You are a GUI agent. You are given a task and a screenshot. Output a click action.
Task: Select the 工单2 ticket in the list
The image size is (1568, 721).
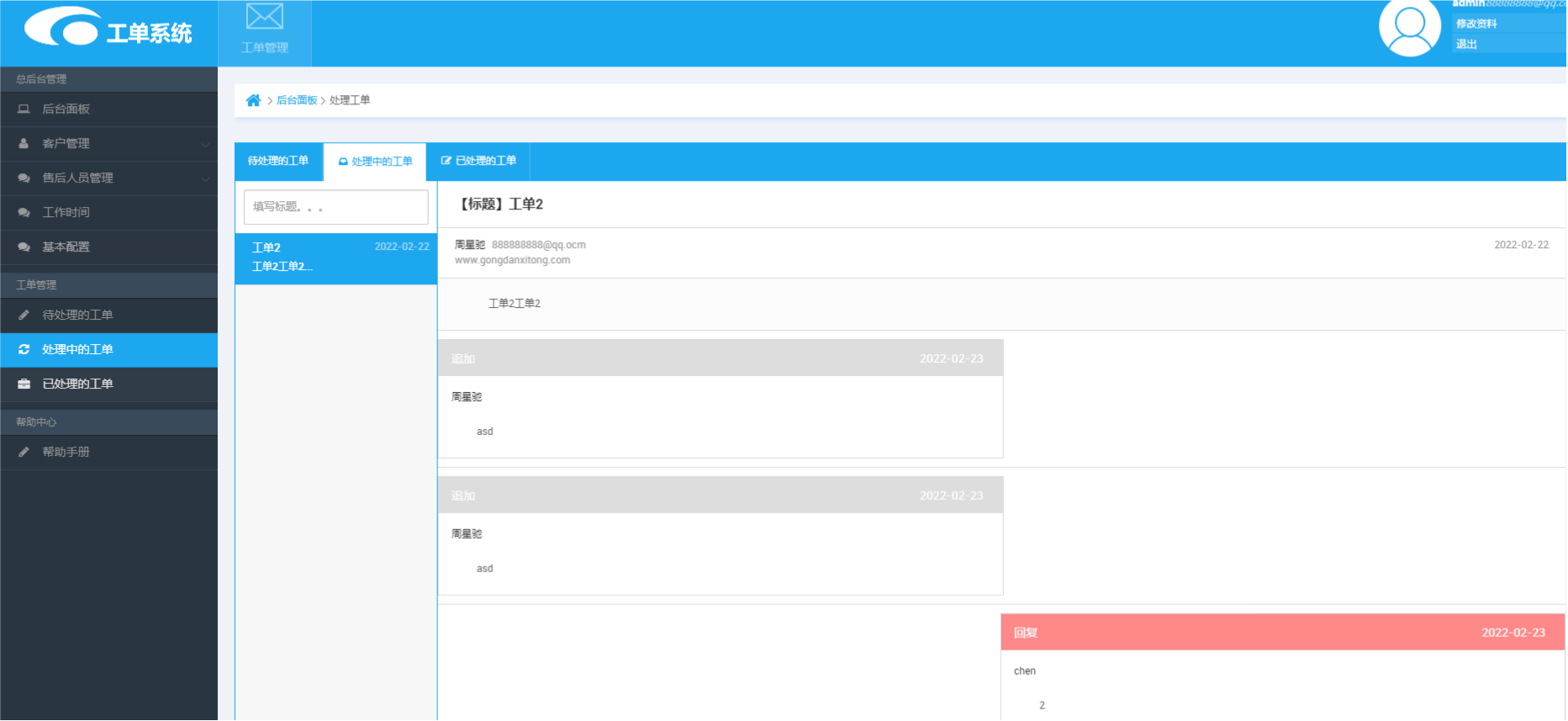coord(335,257)
